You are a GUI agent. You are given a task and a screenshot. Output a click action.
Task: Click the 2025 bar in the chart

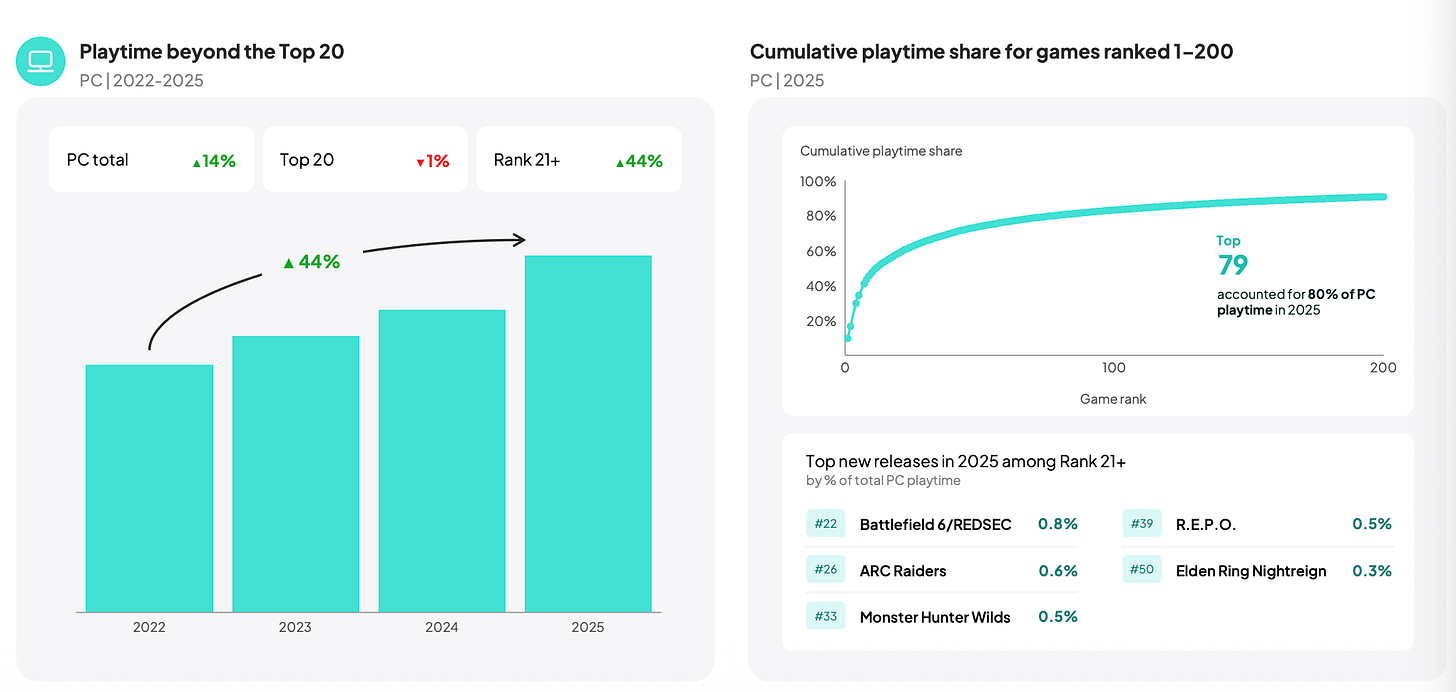pos(588,434)
